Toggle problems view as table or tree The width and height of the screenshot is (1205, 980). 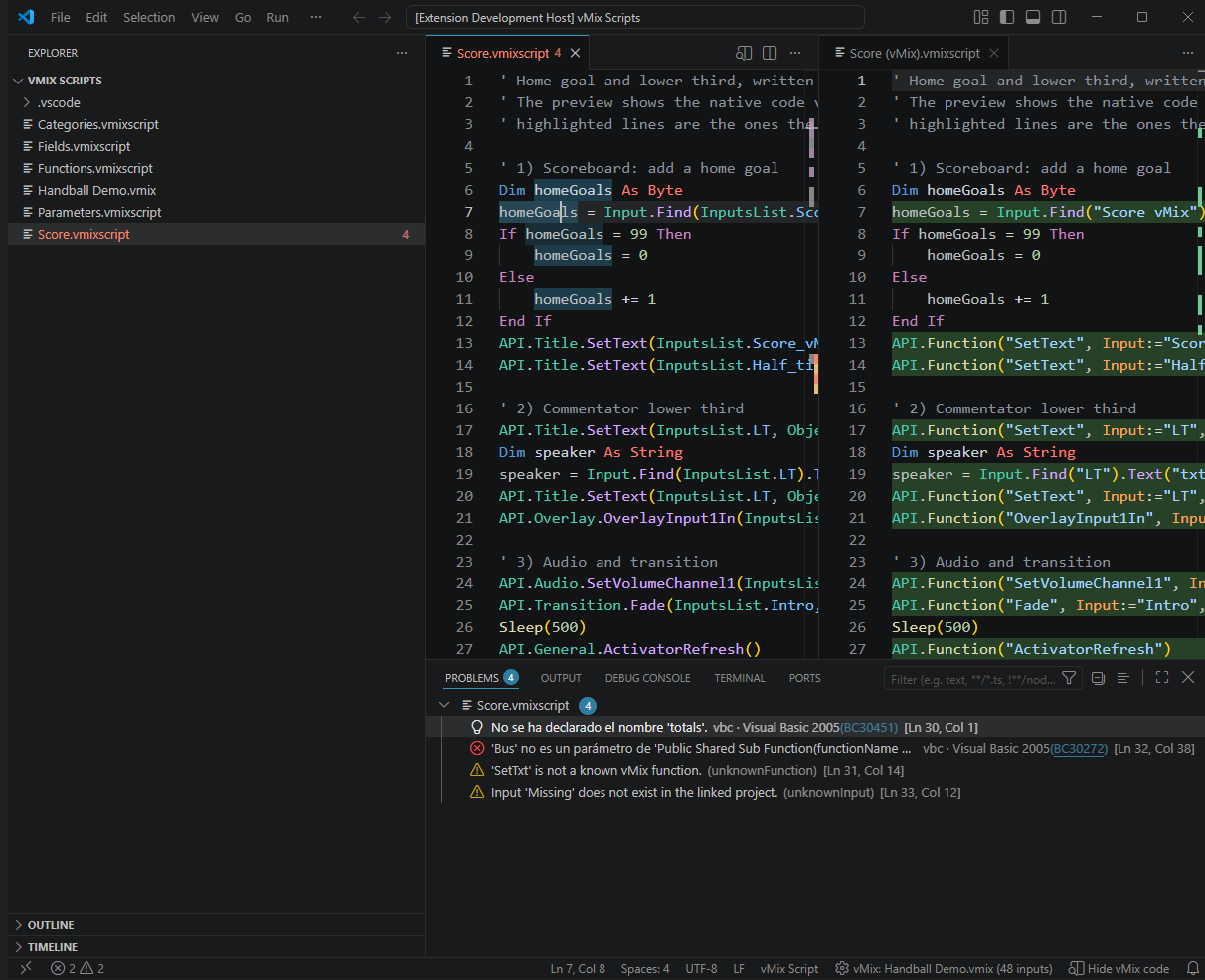pos(1122,678)
